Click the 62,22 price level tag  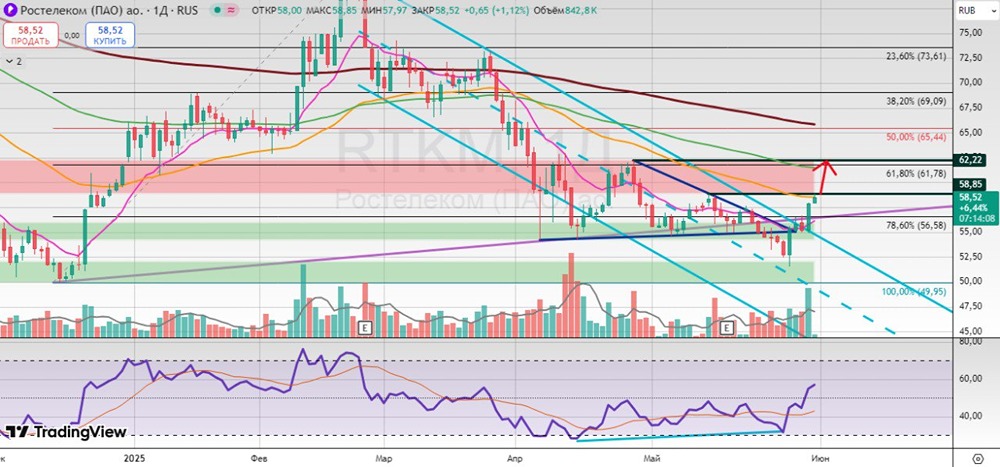tap(969, 159)
